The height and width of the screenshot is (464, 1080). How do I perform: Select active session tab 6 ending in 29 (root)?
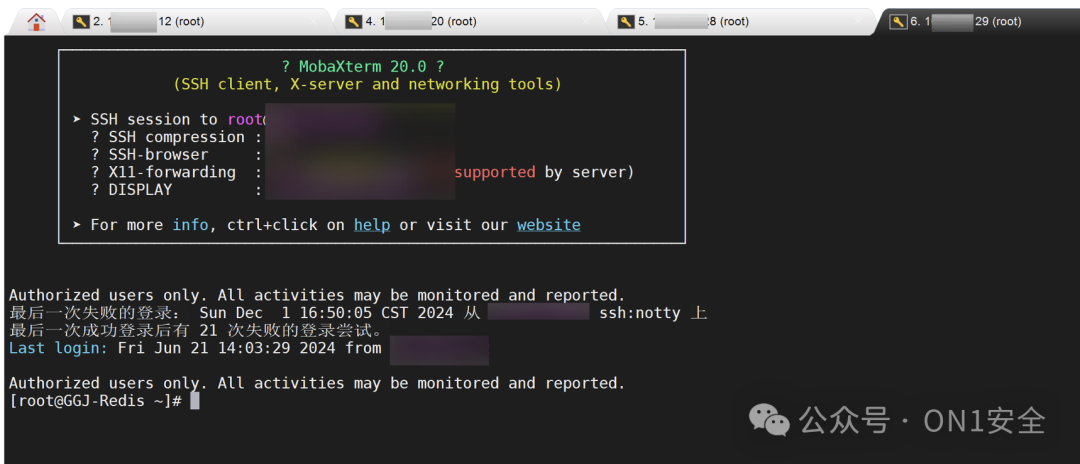[x=978, y=22]
